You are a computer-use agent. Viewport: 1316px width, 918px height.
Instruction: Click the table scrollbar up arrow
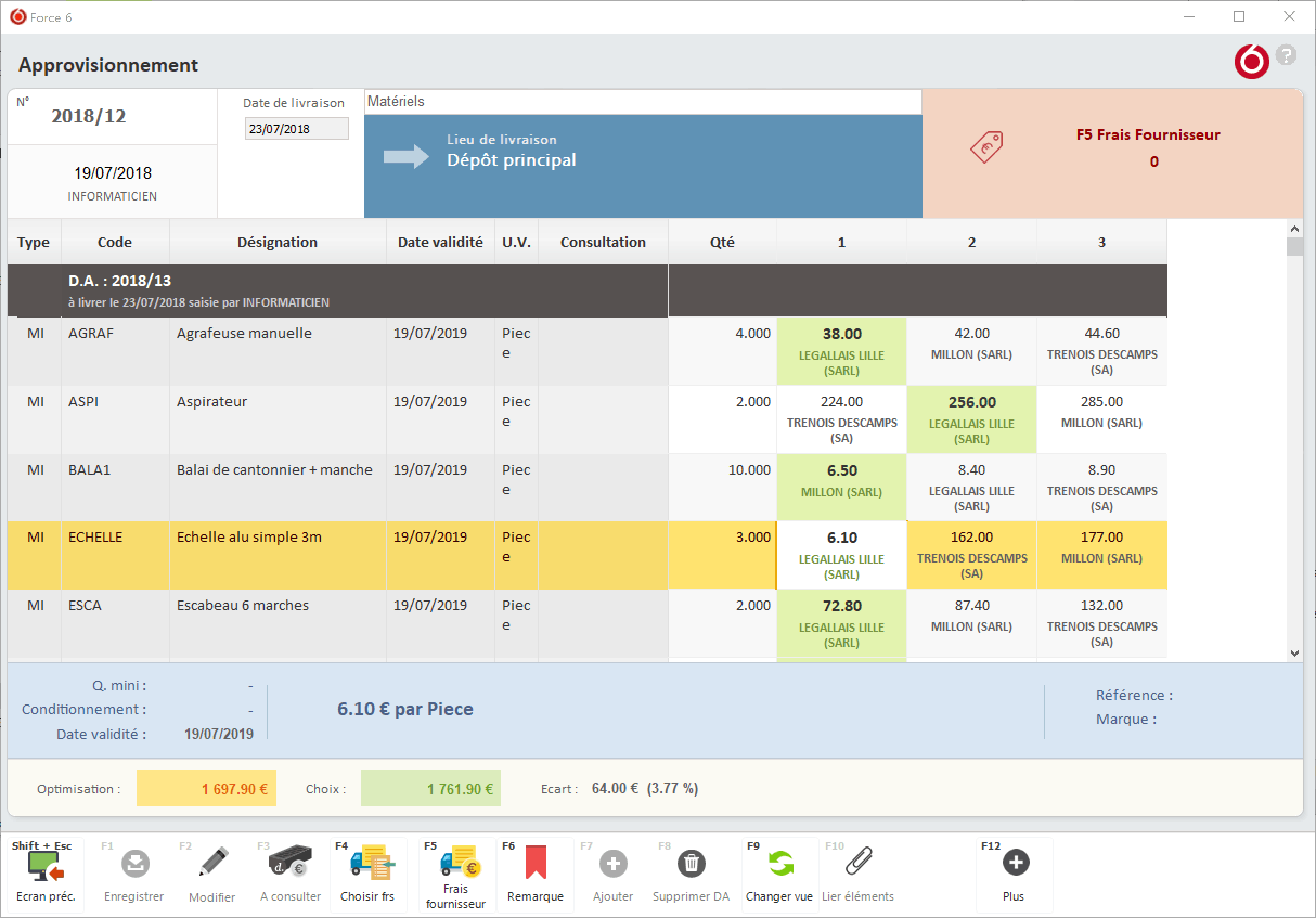(1295, 229)
